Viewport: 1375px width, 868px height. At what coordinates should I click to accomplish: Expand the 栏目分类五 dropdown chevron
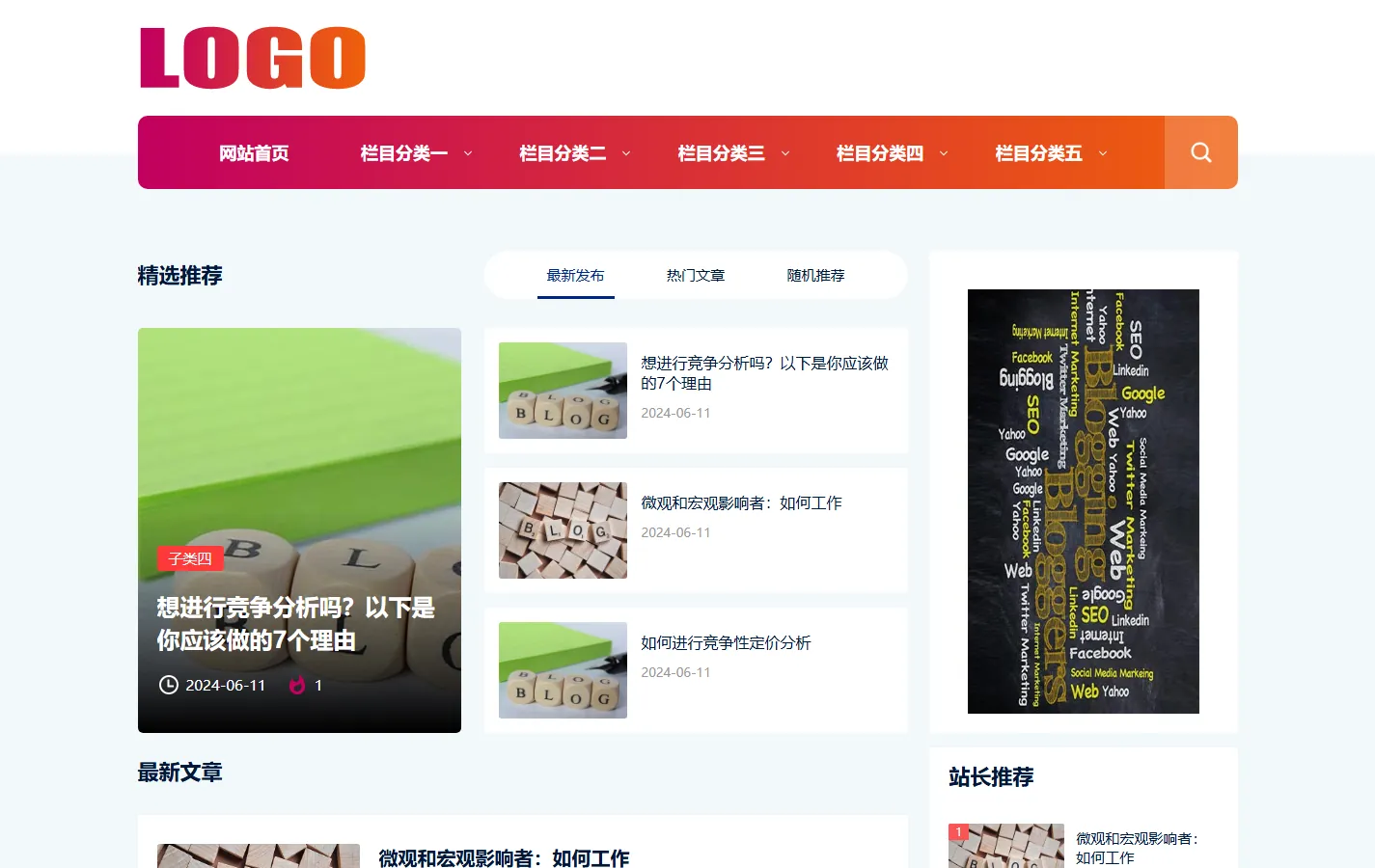(1103, 153)
